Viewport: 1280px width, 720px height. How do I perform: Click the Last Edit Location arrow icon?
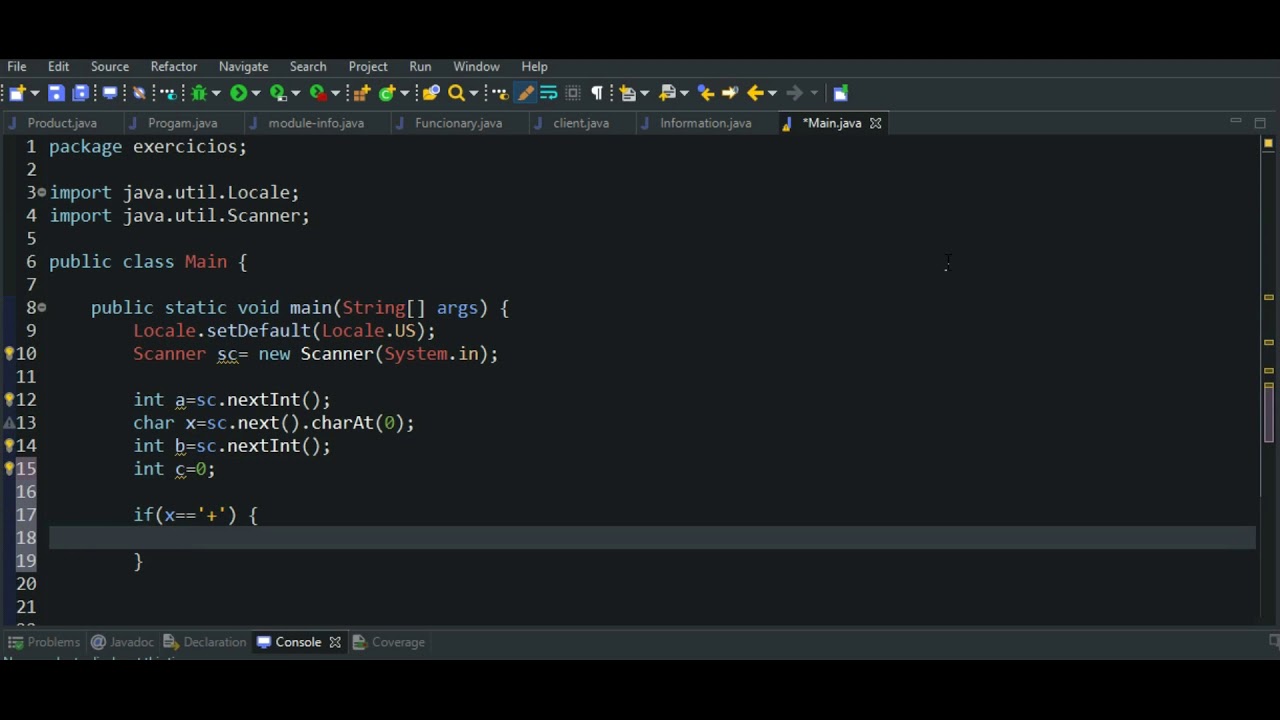[706, 93]
